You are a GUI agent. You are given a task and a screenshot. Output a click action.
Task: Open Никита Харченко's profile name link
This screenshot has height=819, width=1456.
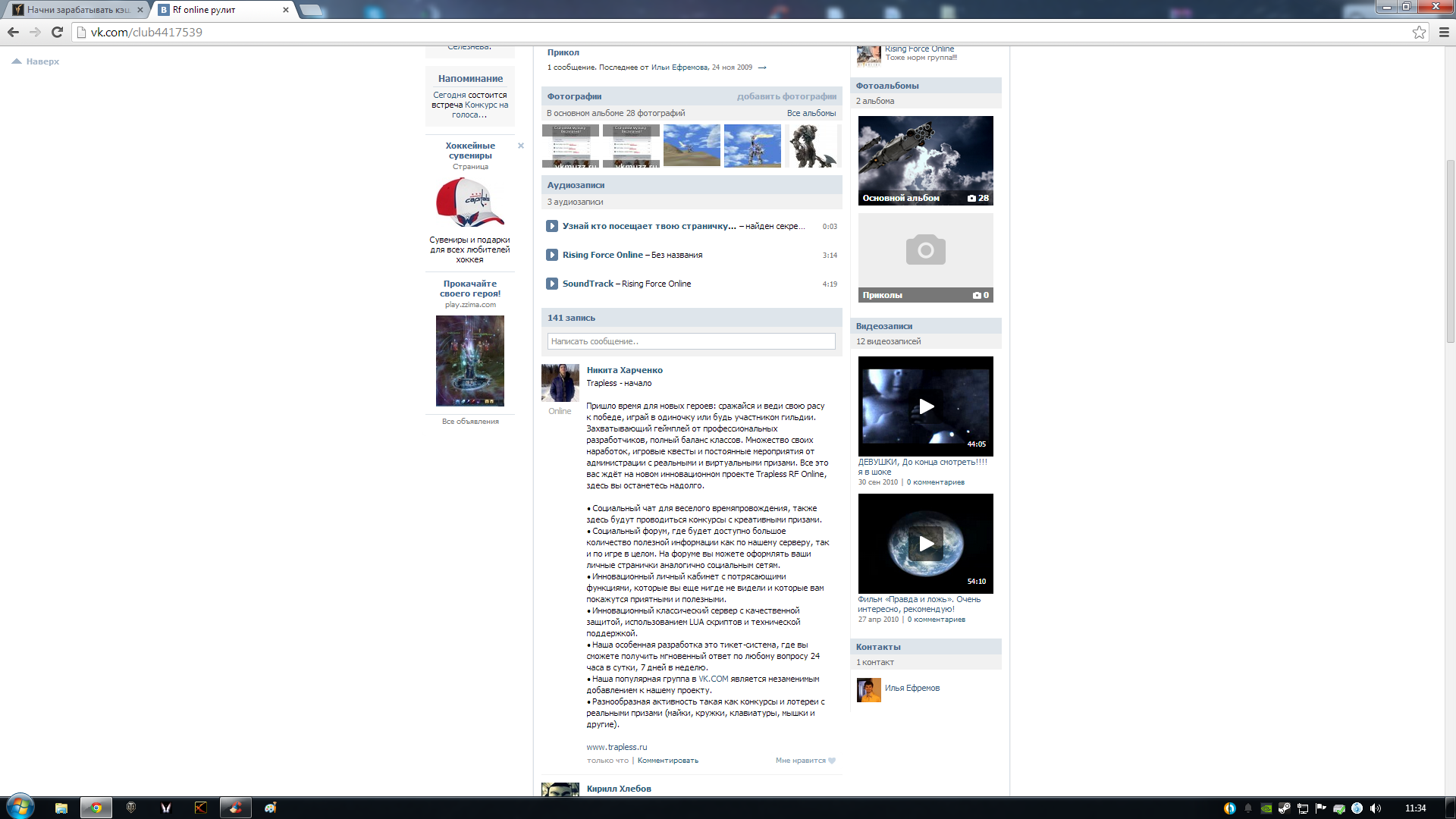pos(624,370)
